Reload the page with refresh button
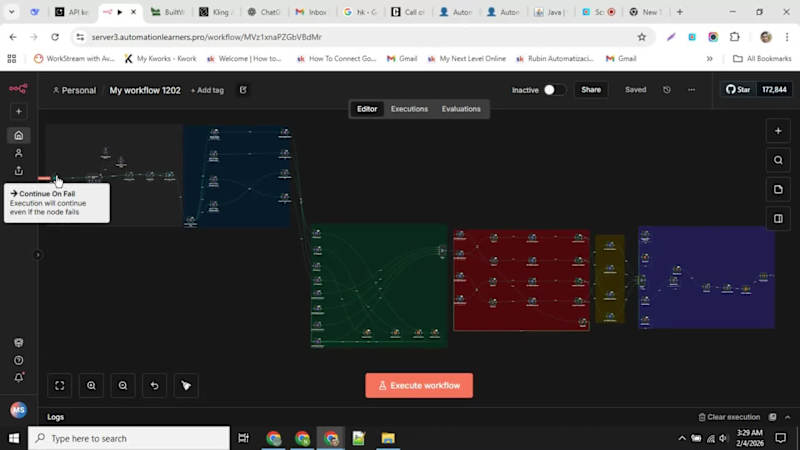This screenshot has width=800, height=450. [x=55, y=37]
